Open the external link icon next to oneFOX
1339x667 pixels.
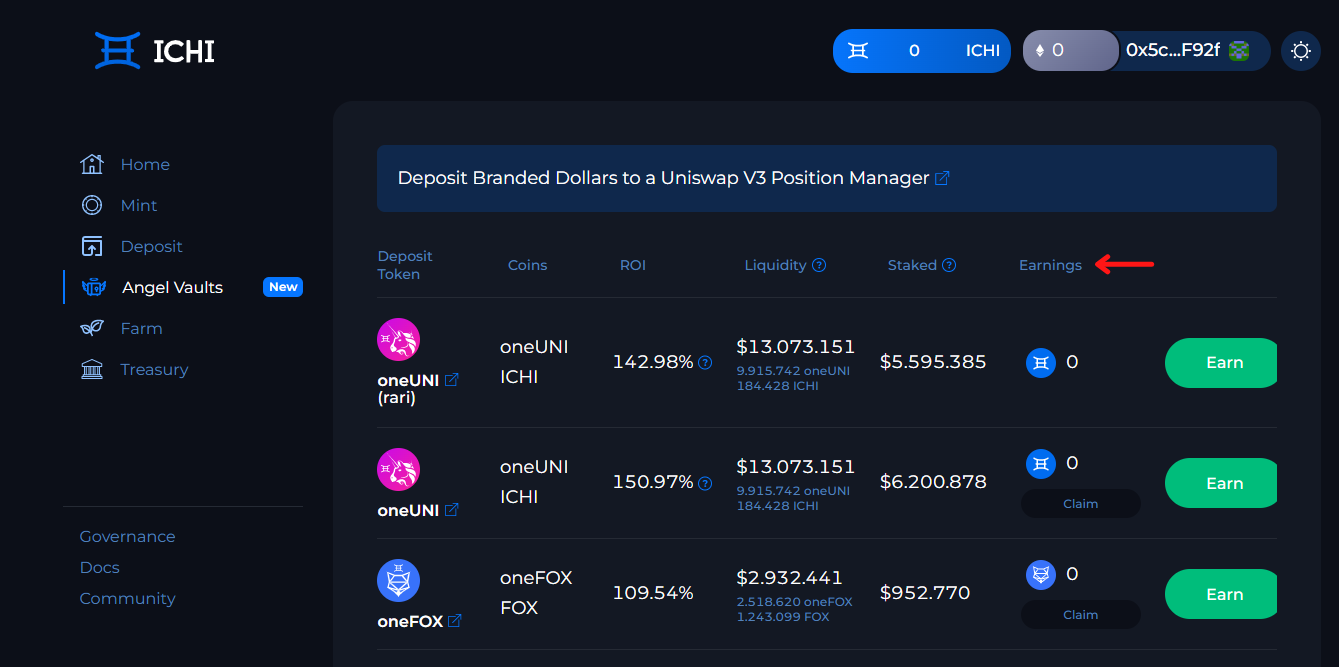pos(455,621)
